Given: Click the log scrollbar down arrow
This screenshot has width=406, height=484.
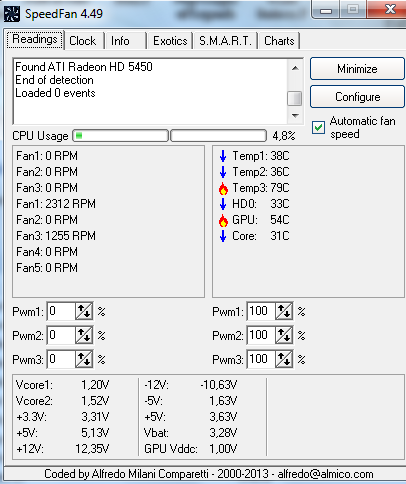Looking at the screenshot, I should point(295,116).
